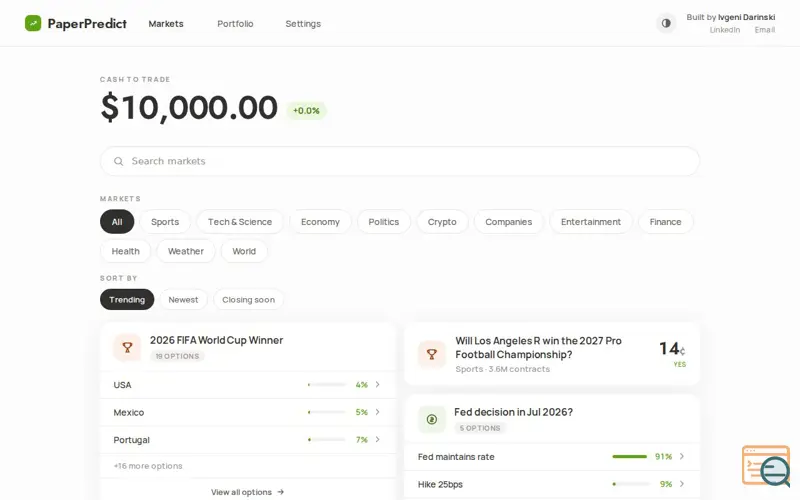
Task: Open the Los Angeles R Pro Football market
Action: (x=538, y=347)
